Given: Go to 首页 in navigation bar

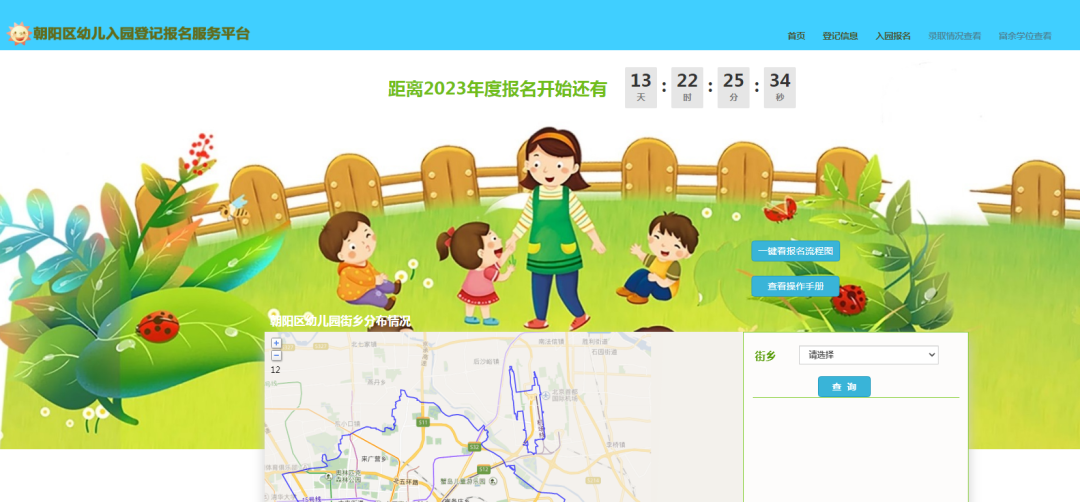Looking at the screenshot, I should tap(796, 36).
